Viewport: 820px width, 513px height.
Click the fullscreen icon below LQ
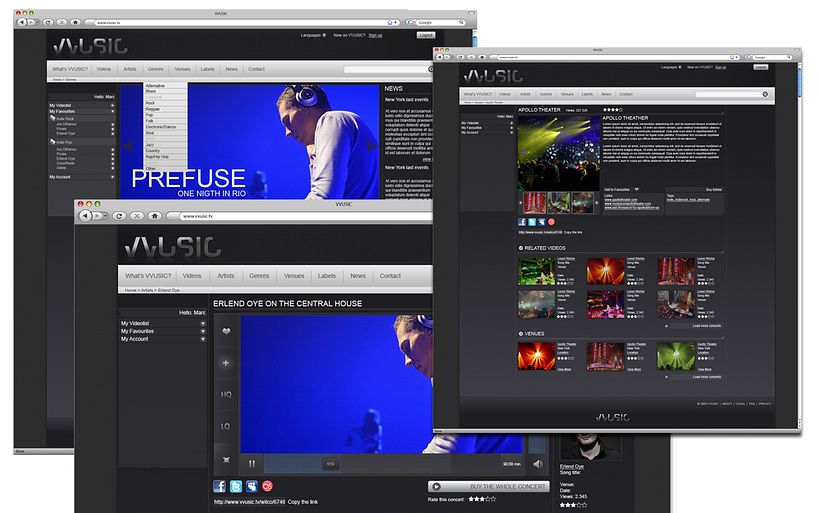pyautogui.click(x=226, y=460)
